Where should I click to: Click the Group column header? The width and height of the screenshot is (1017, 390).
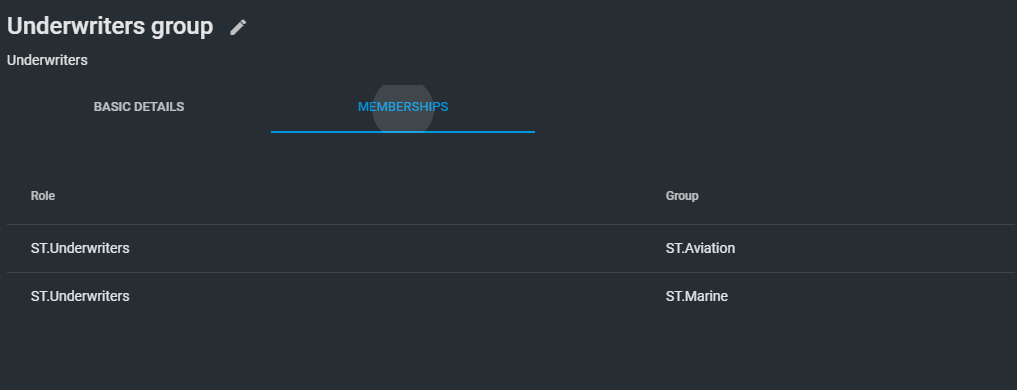[x=682, y=196]
